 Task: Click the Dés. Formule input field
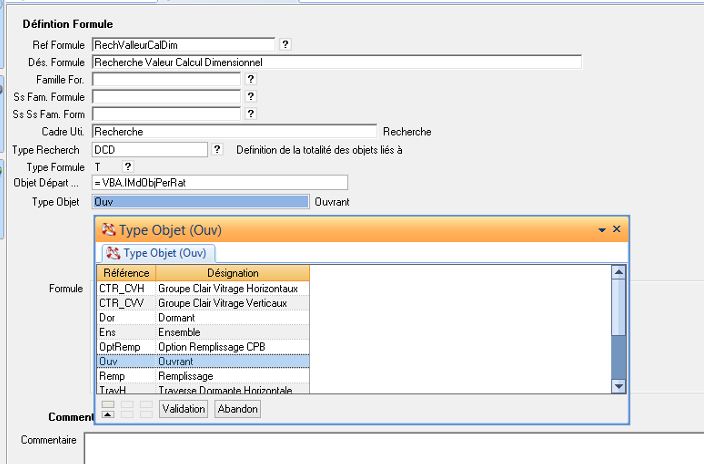(336, 62)
